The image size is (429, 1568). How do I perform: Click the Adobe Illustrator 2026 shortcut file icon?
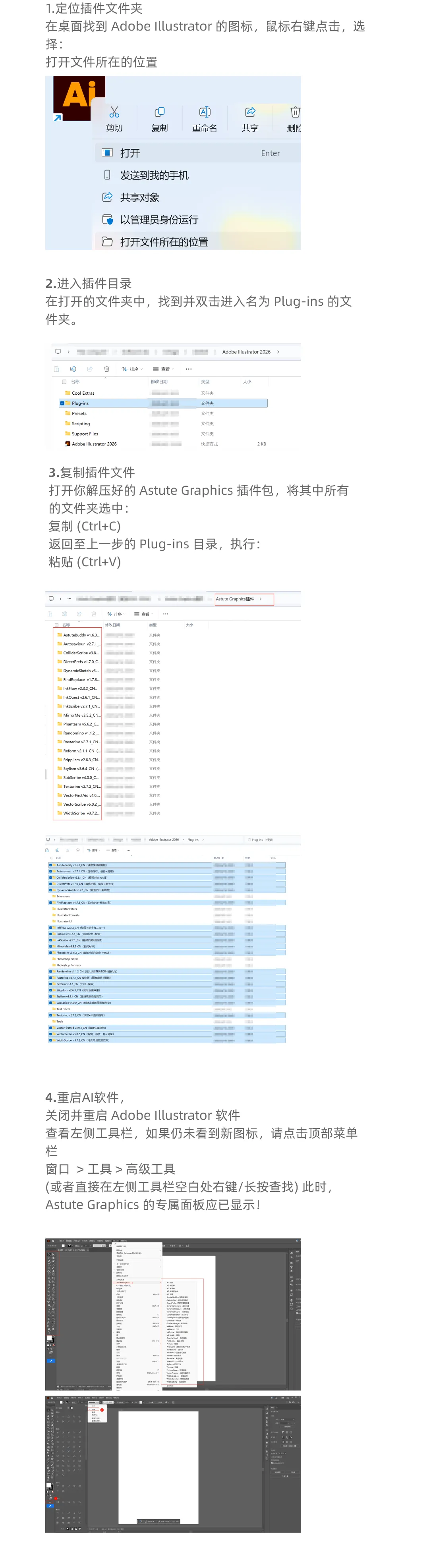point(68,444)
